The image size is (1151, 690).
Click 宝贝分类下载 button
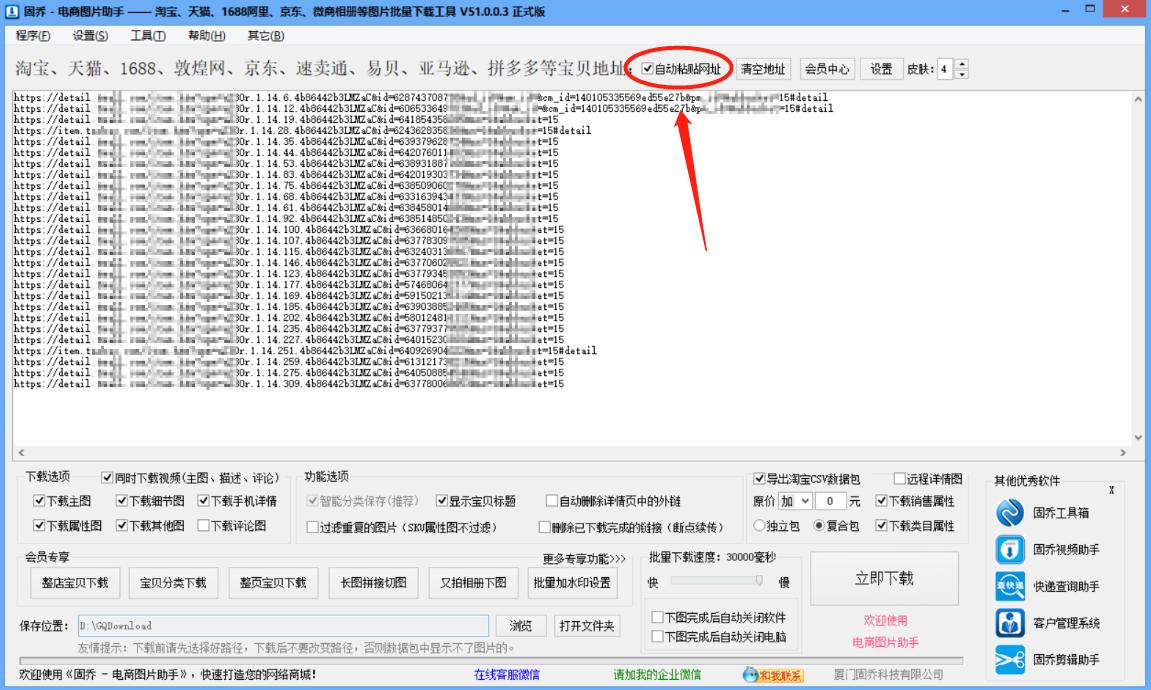[x=173, y=583]
